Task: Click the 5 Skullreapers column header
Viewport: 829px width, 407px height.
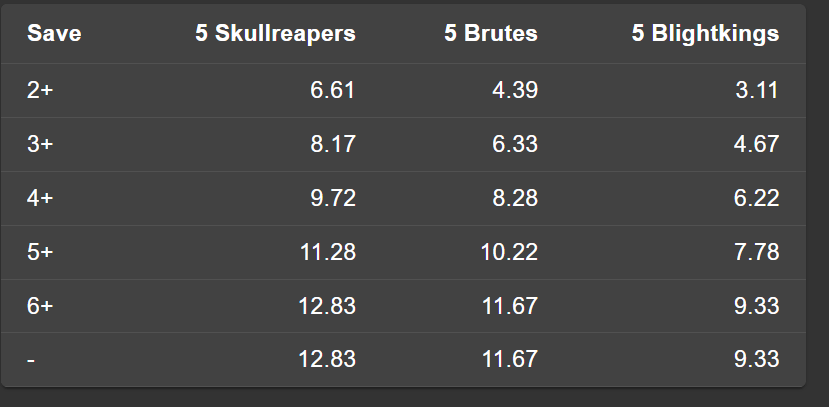Action: [275, 34]
